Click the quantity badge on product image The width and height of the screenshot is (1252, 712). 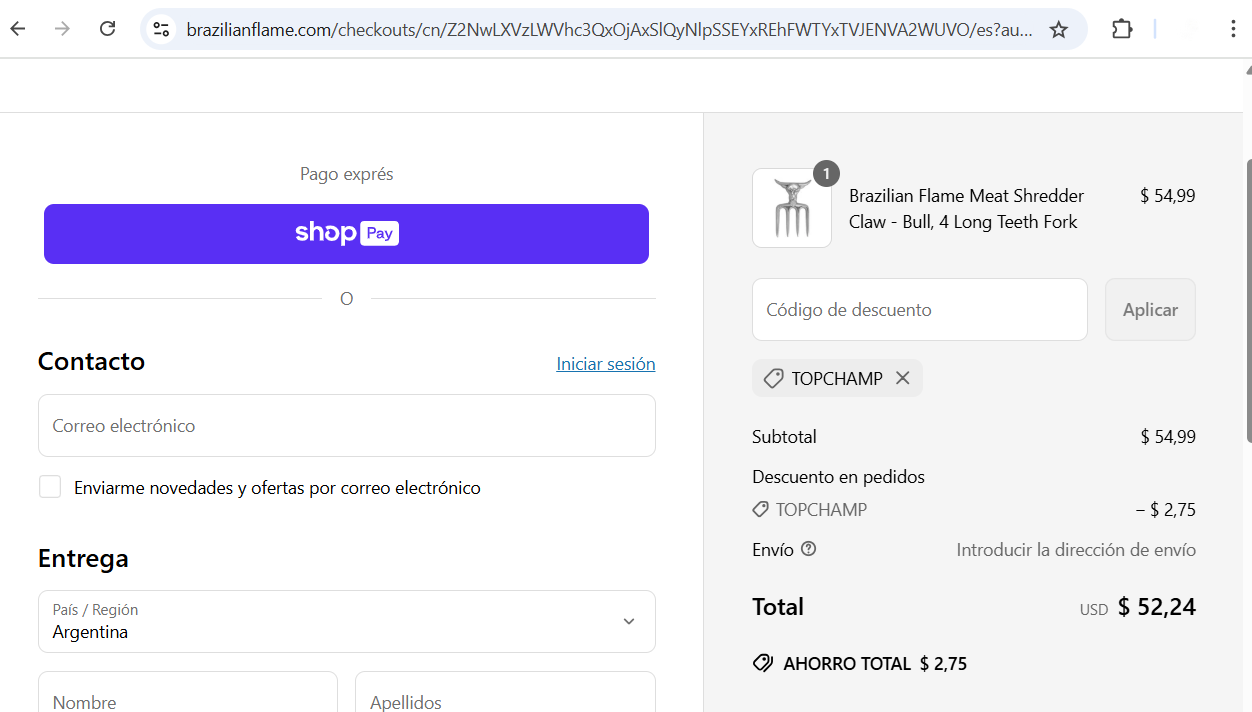pos(826,174)
